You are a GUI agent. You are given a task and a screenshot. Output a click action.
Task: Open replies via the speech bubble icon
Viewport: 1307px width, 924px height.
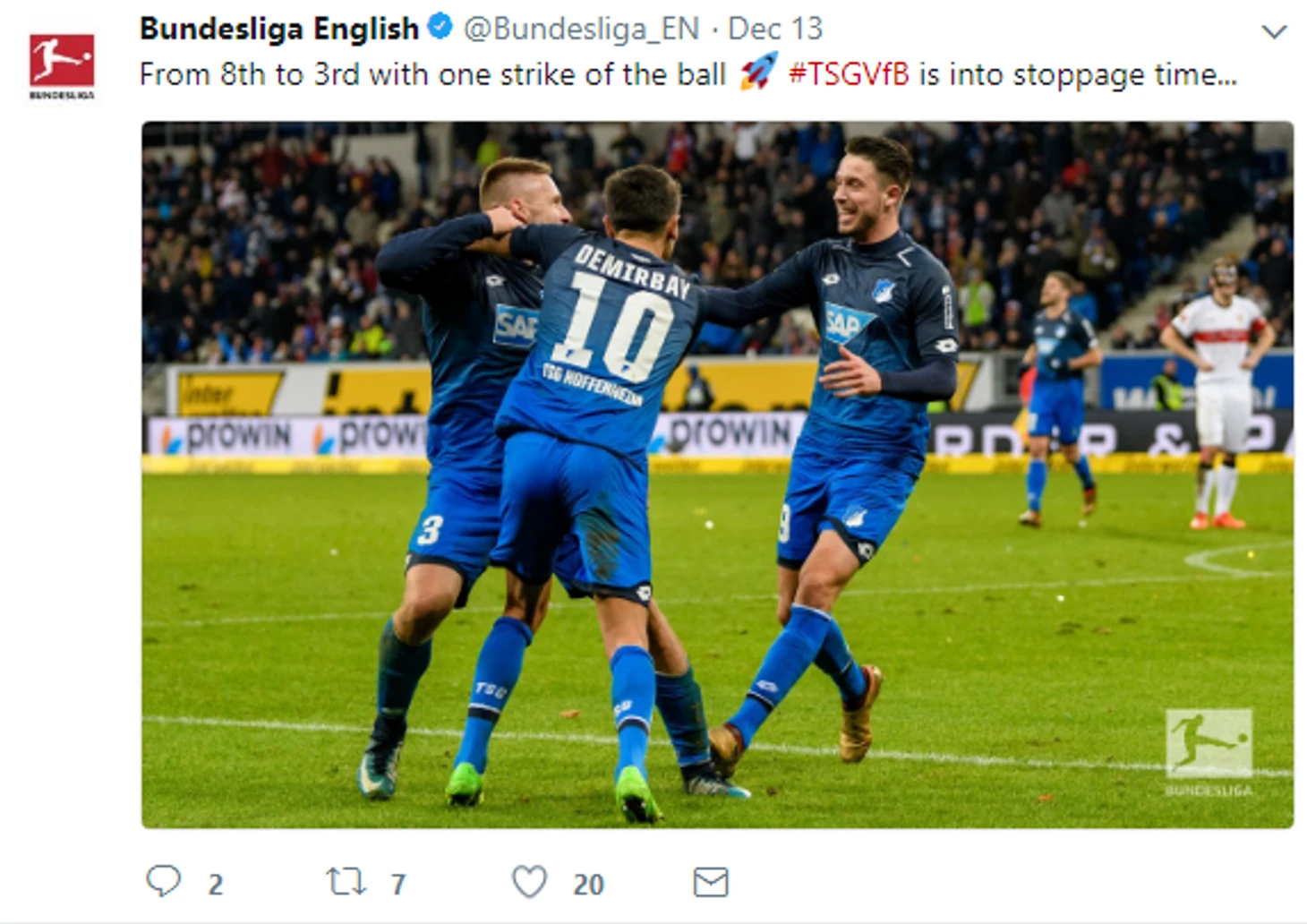click(164, 882)
